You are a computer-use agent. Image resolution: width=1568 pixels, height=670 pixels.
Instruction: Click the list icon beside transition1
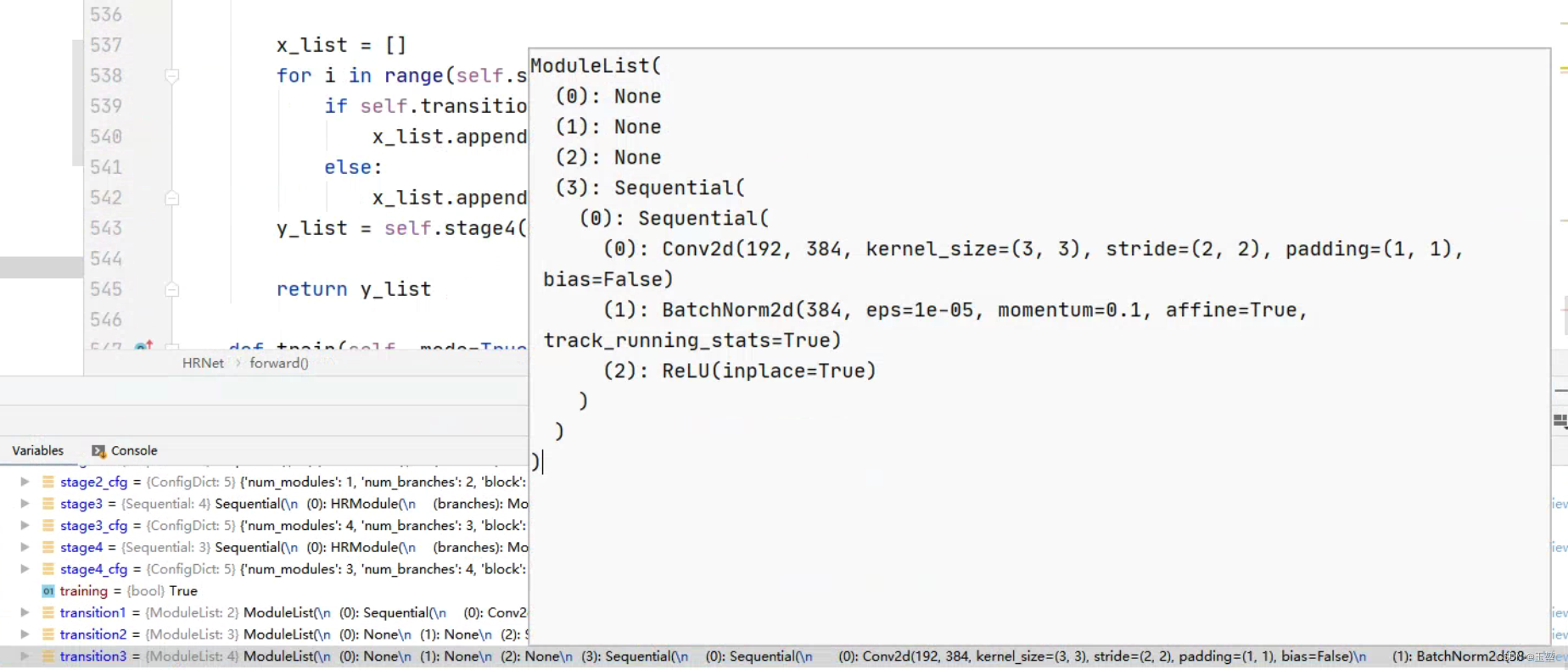pos(48,612)
